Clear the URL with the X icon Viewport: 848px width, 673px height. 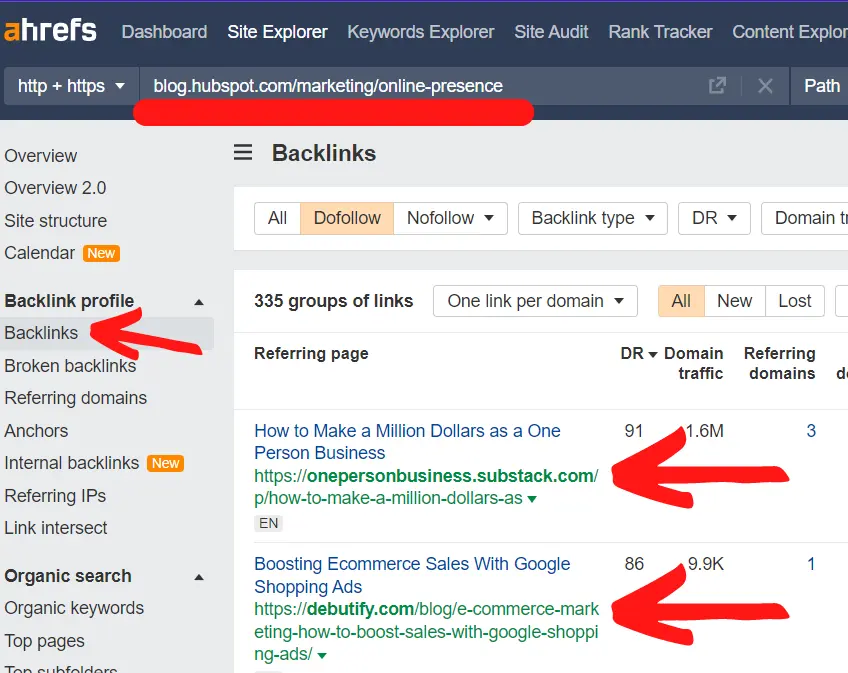pos(765,85)
